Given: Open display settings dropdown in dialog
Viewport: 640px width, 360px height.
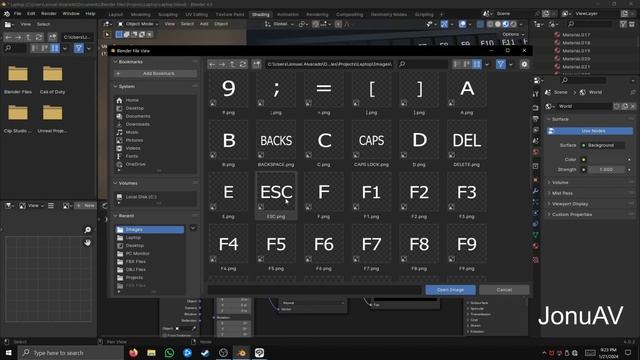Looking at the screenshot, I should (x=487, y=64).
